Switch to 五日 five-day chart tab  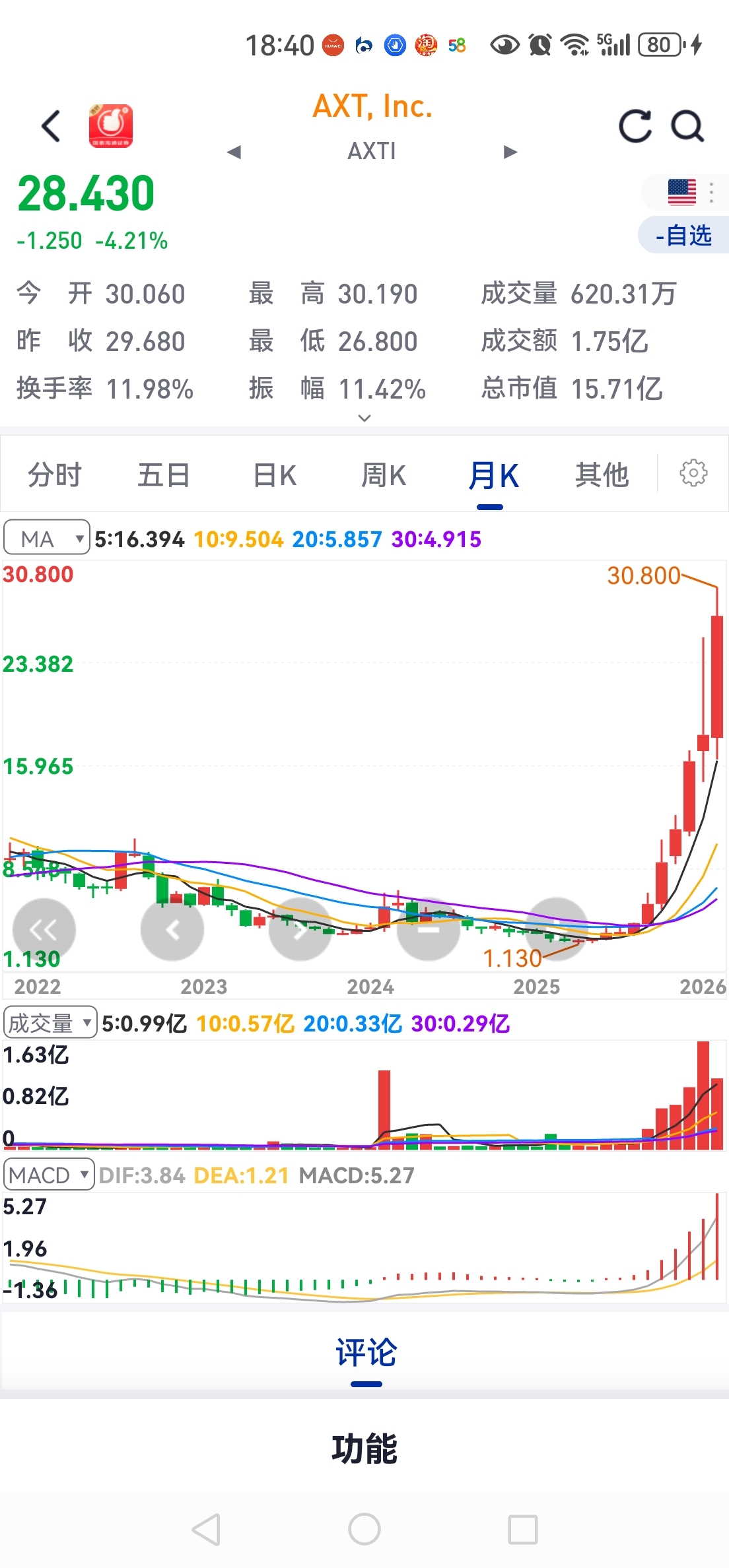click(x=164, y=475)
